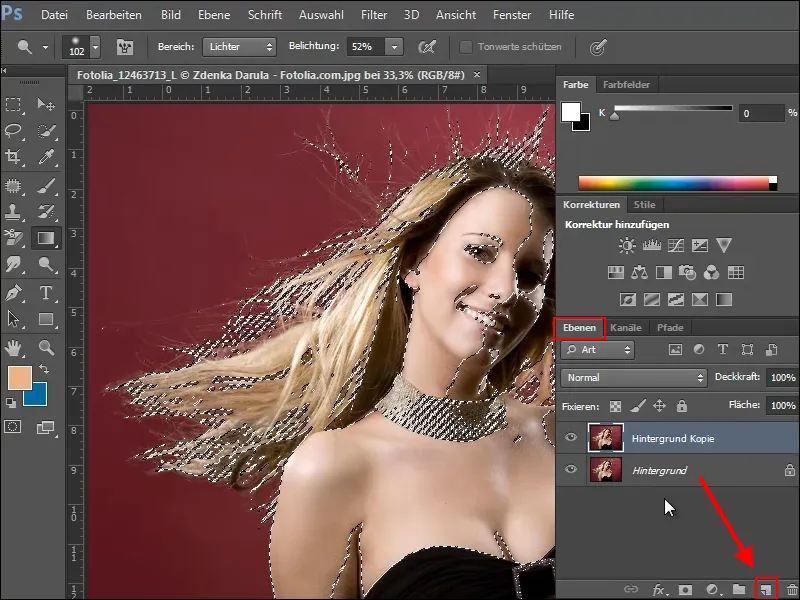Add Brightness/Contrast adjustment
Viewport: 800px width, 600px height.
point(627,246)
